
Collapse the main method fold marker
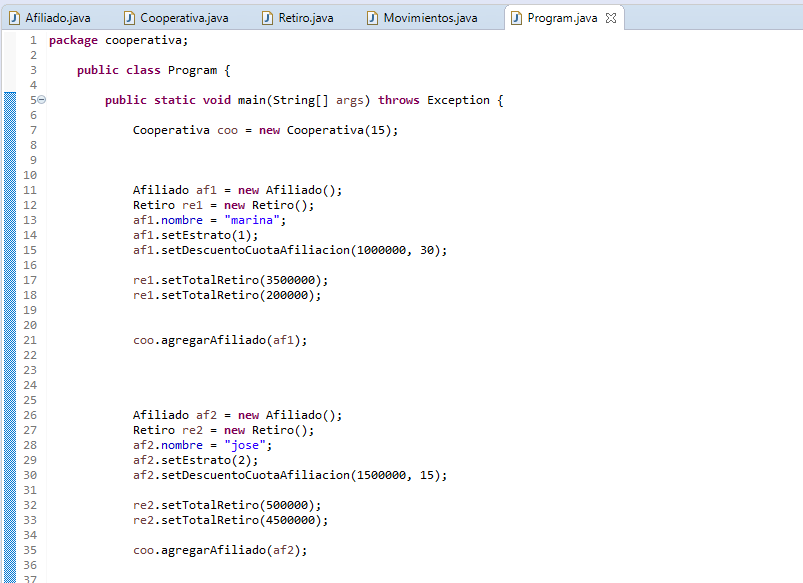coord(42,100)
